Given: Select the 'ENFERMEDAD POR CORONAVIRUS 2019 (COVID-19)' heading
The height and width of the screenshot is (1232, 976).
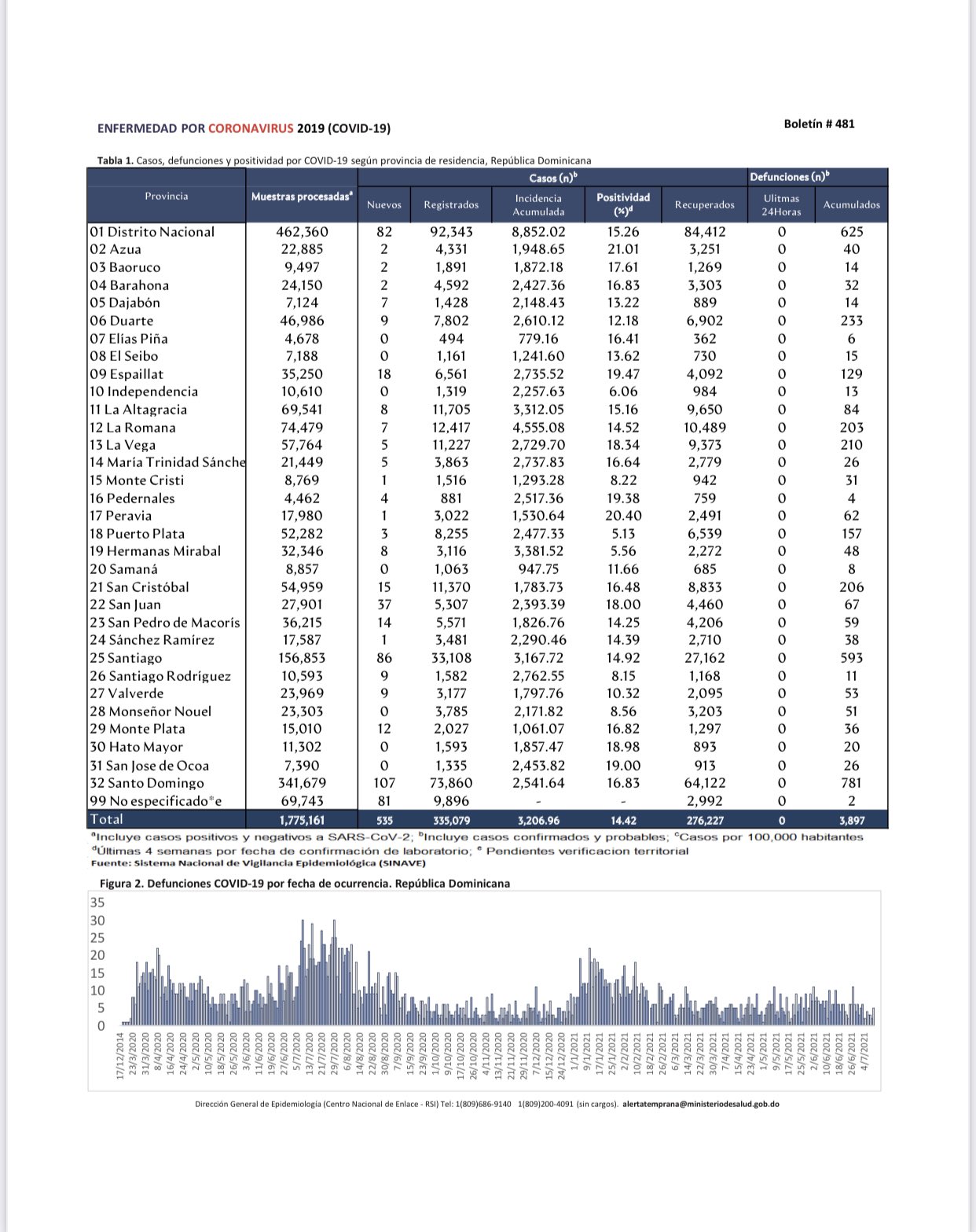Looking at the screenshot, I should click(x=244, y=128).
